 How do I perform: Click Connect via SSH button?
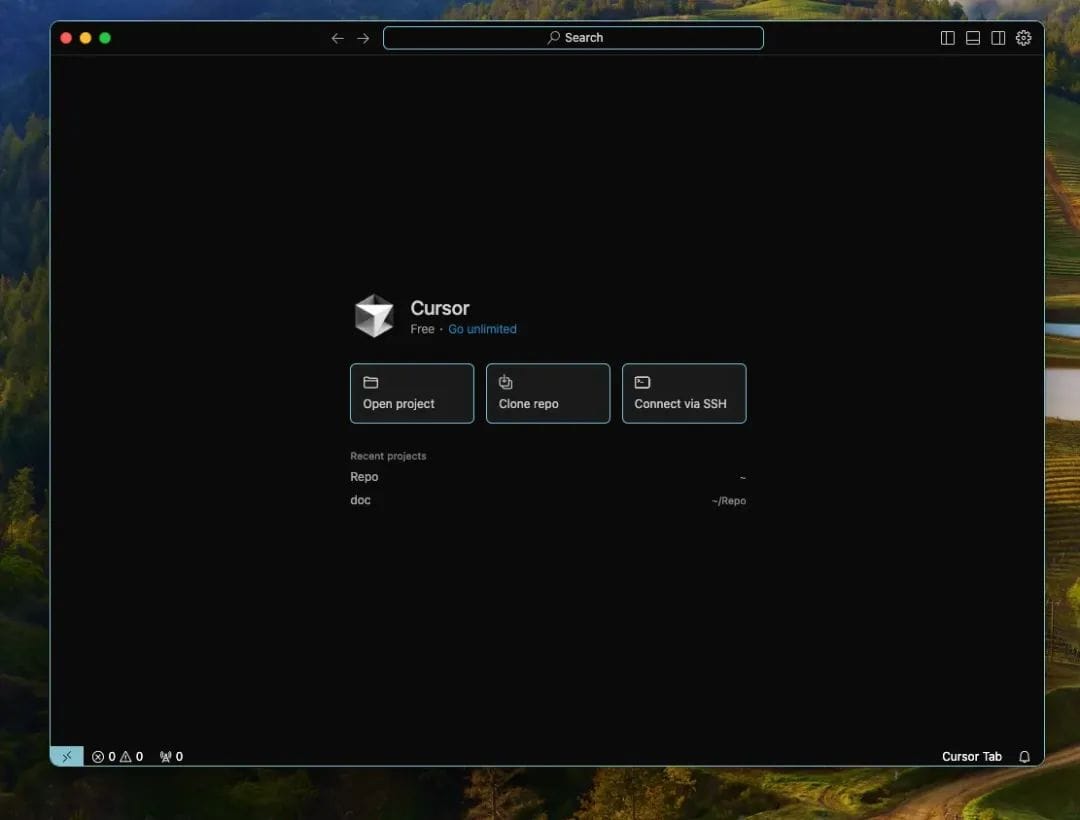click(x=684, y=393)
